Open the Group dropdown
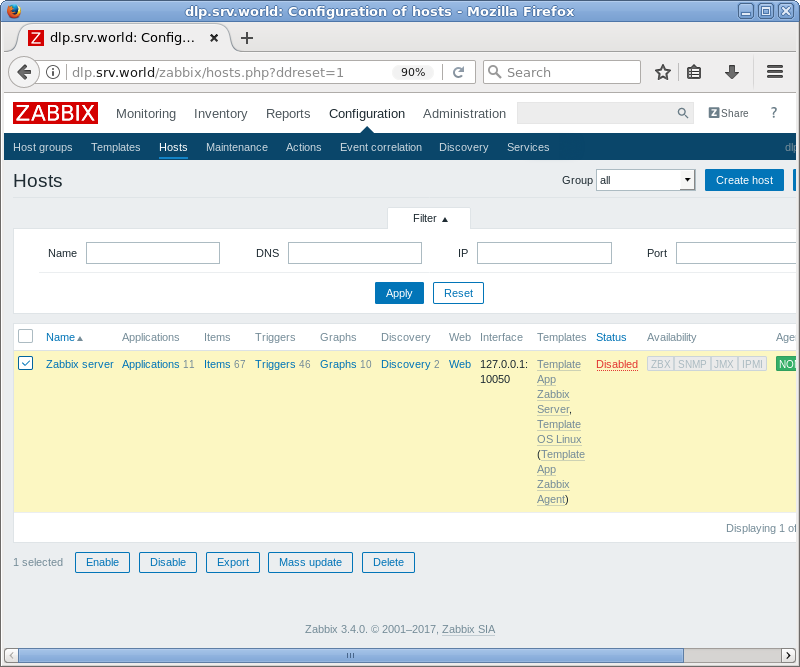The height and width of the screenshot is (667, 800). point(645,180)
